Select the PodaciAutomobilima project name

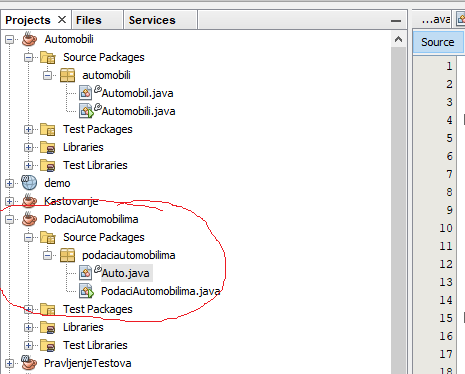tap(91, 219)
